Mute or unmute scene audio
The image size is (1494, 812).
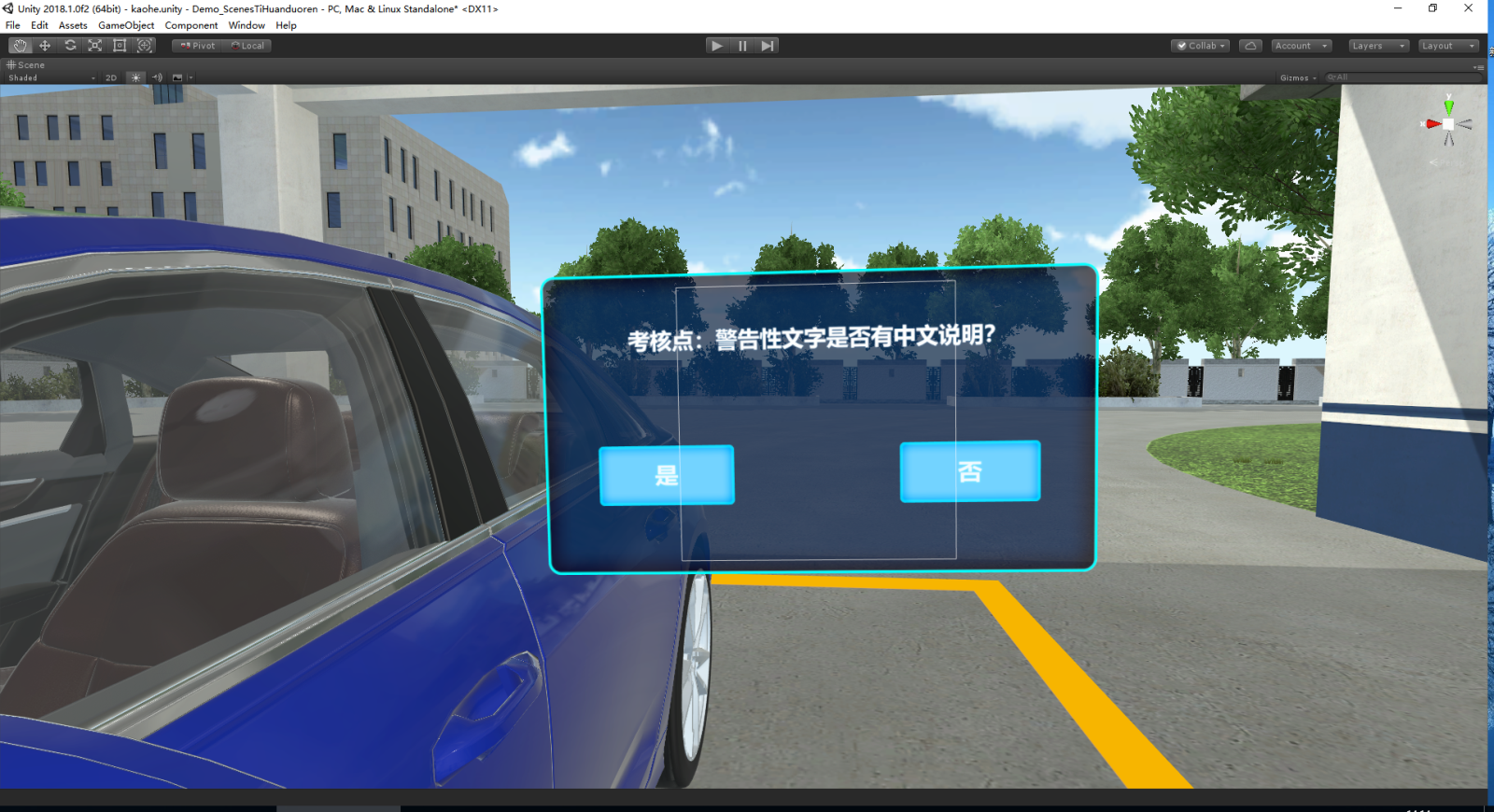point(157,78)
